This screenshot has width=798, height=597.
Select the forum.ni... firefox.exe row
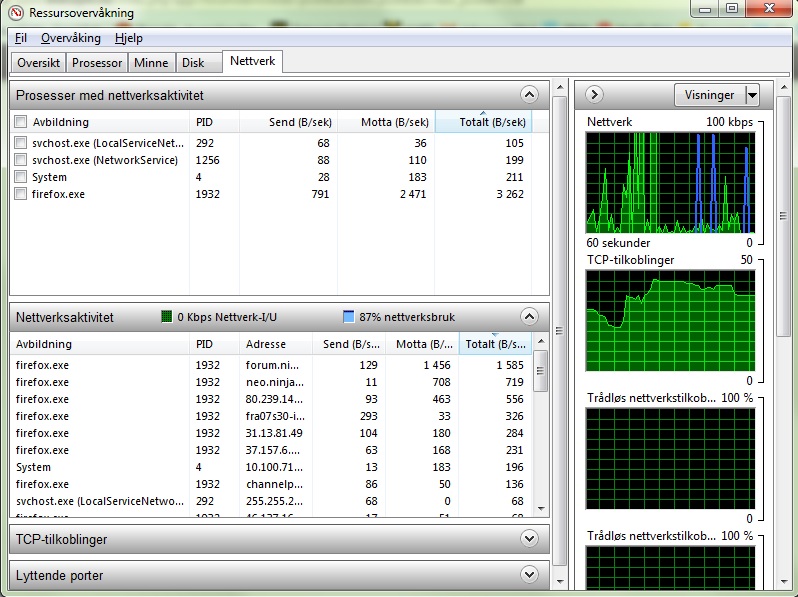[x=271, y=365]
